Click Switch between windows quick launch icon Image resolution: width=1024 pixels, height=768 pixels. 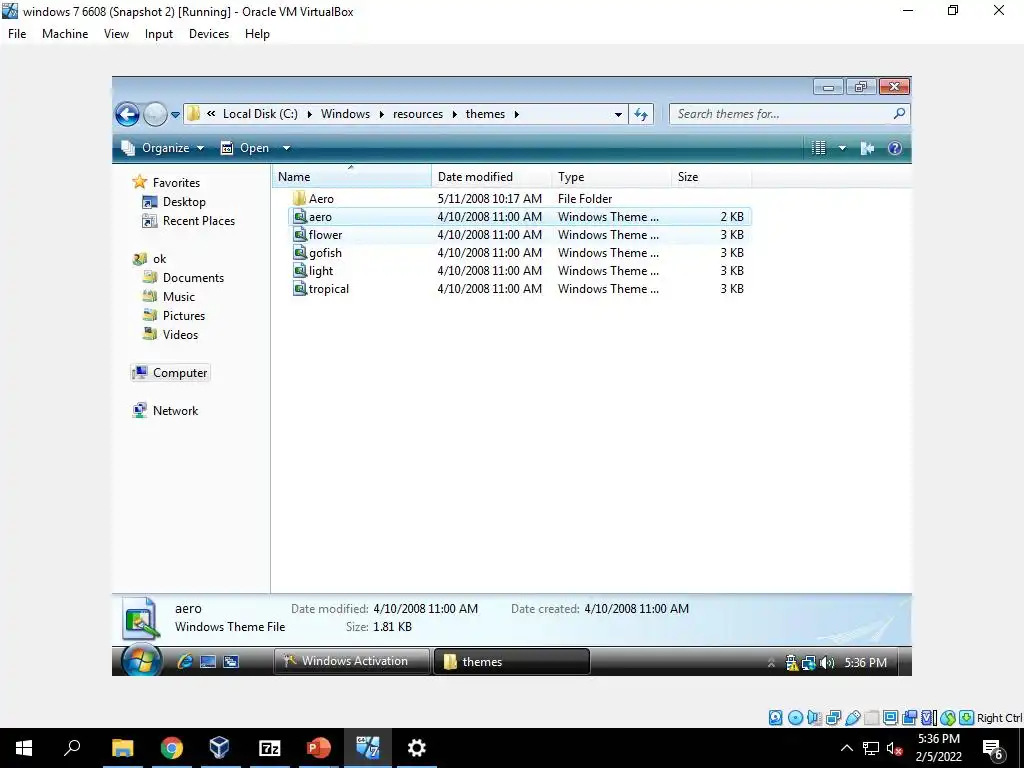231,662
